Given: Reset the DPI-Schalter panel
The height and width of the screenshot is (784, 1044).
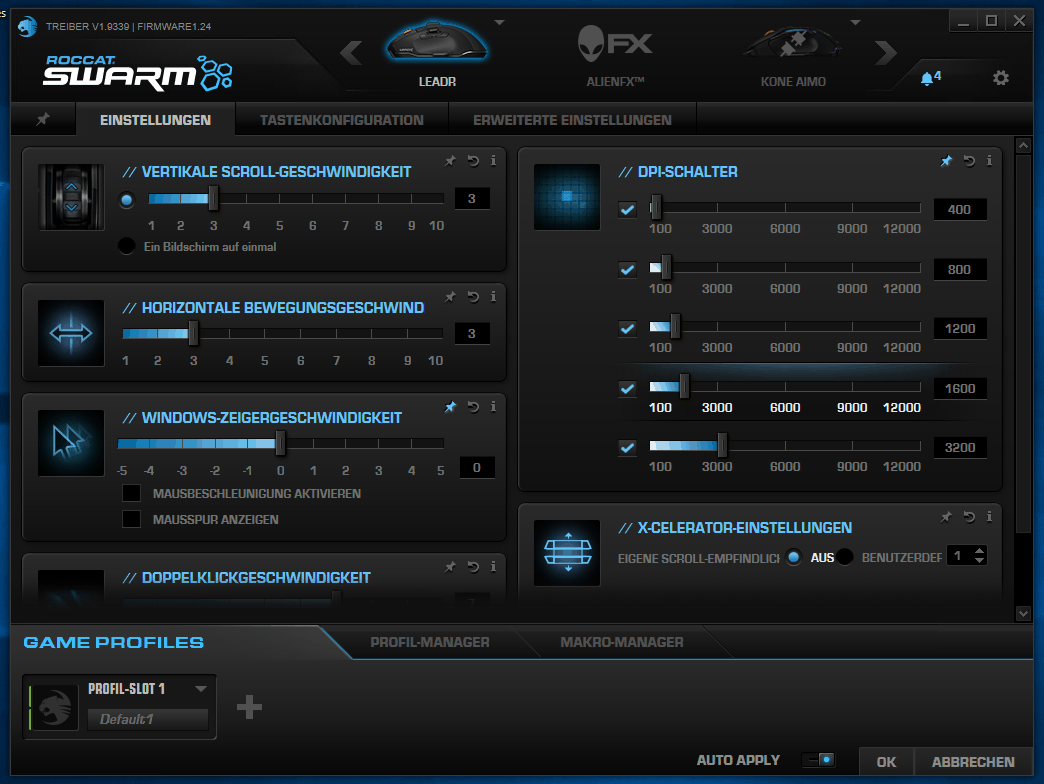Looking at the screenshot, I should [969, 160].
